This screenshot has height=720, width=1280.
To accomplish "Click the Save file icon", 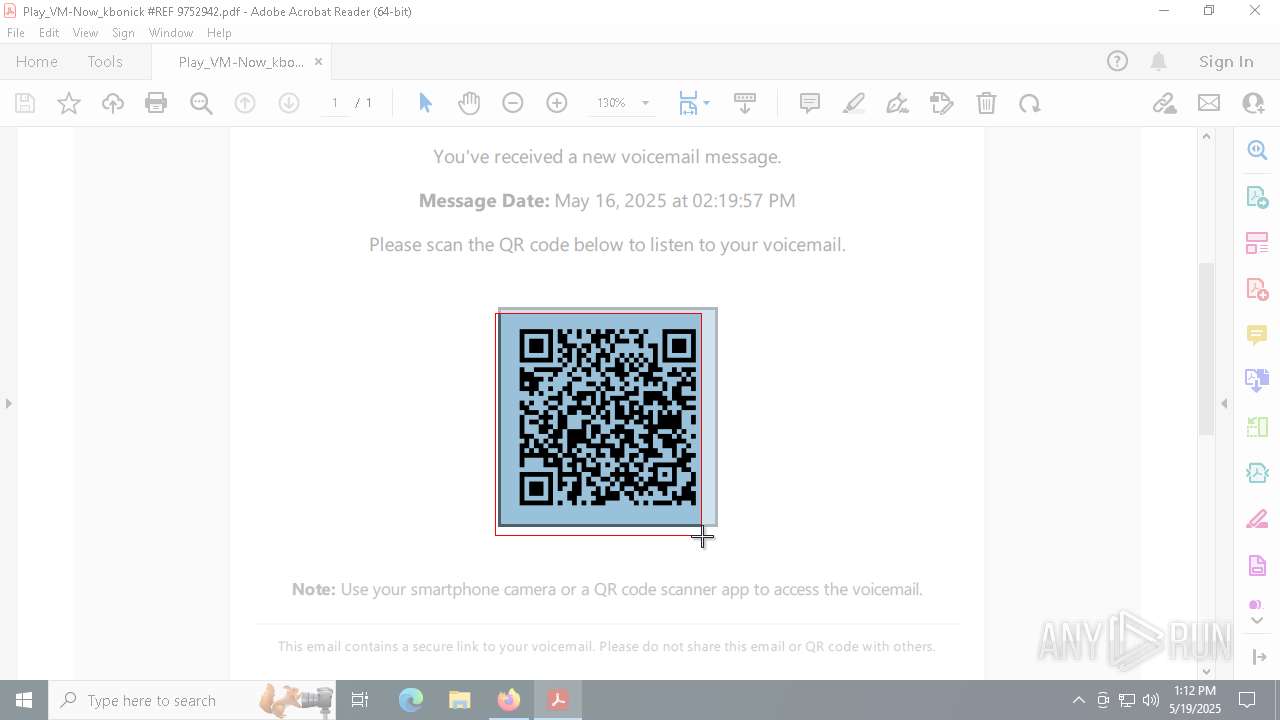I will pos(25,103).
